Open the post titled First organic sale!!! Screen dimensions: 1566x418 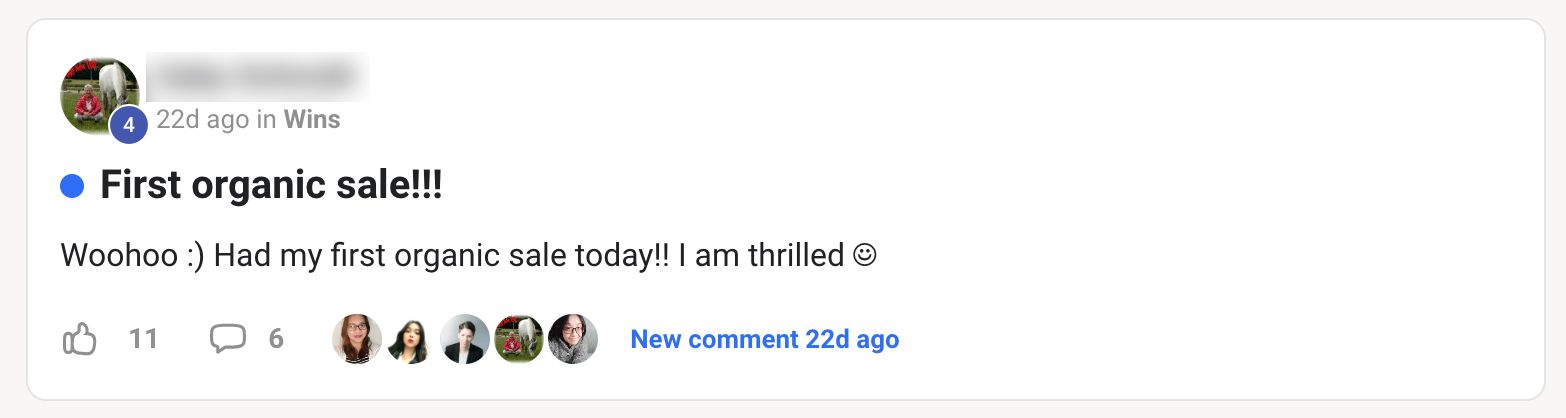click(x=271, y=186)
